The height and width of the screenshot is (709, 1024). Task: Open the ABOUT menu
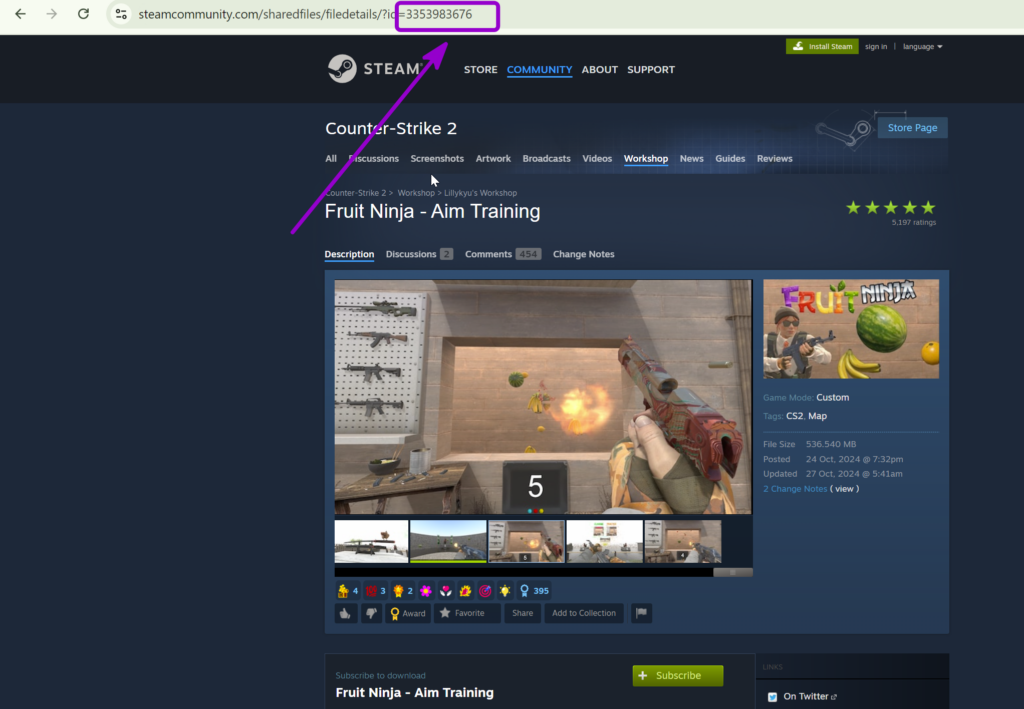tap(600, 69)
